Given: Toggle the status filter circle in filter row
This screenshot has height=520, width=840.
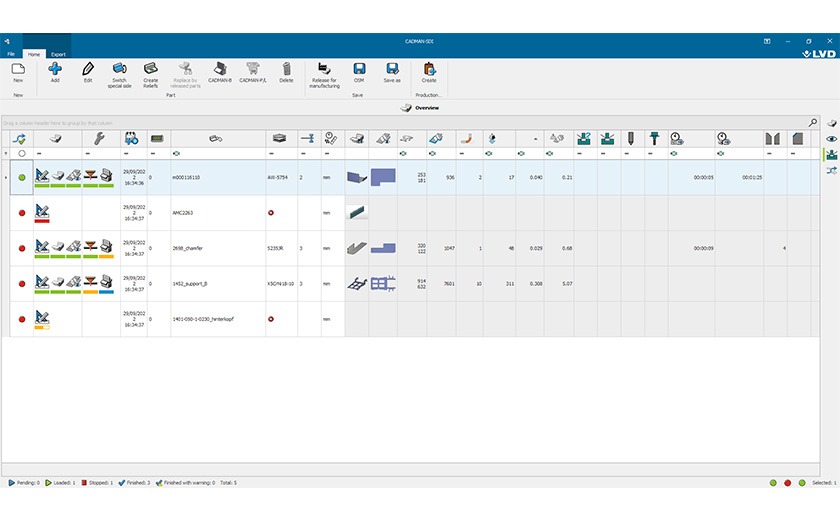Looking at the screenshot, I should point(22,153).
